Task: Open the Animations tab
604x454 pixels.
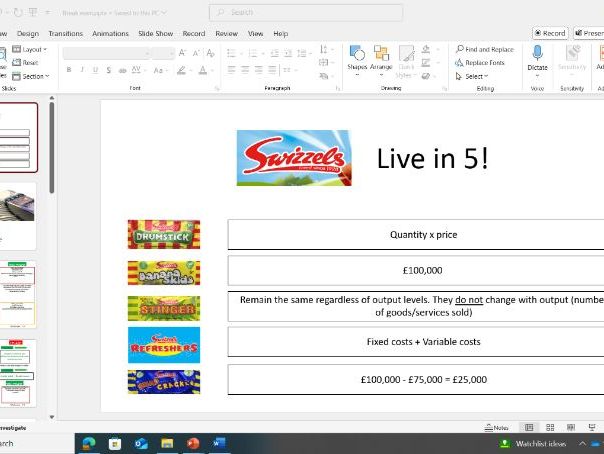Action: tap(110, 34)
